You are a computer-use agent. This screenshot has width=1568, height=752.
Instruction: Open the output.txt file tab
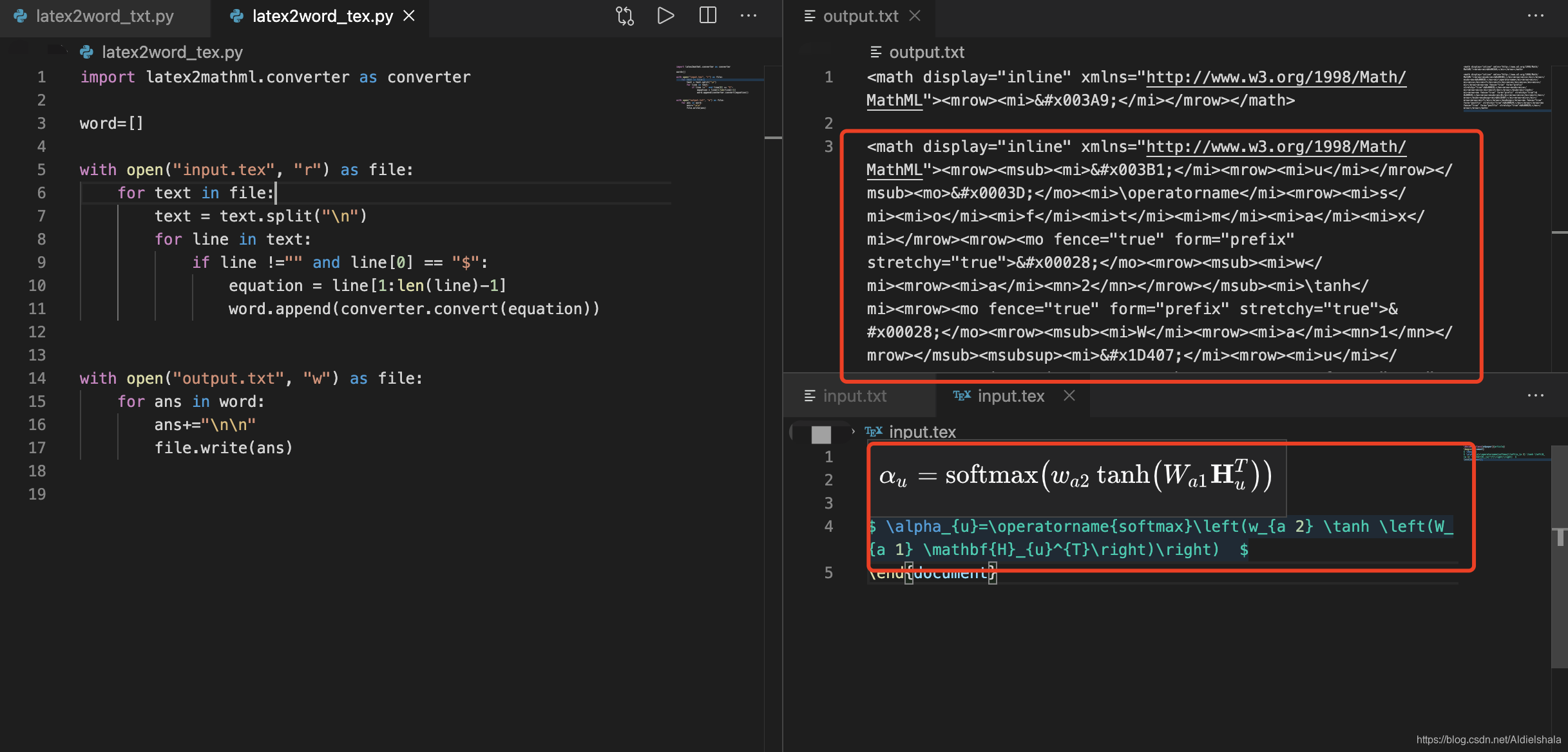tap(859, 16)
